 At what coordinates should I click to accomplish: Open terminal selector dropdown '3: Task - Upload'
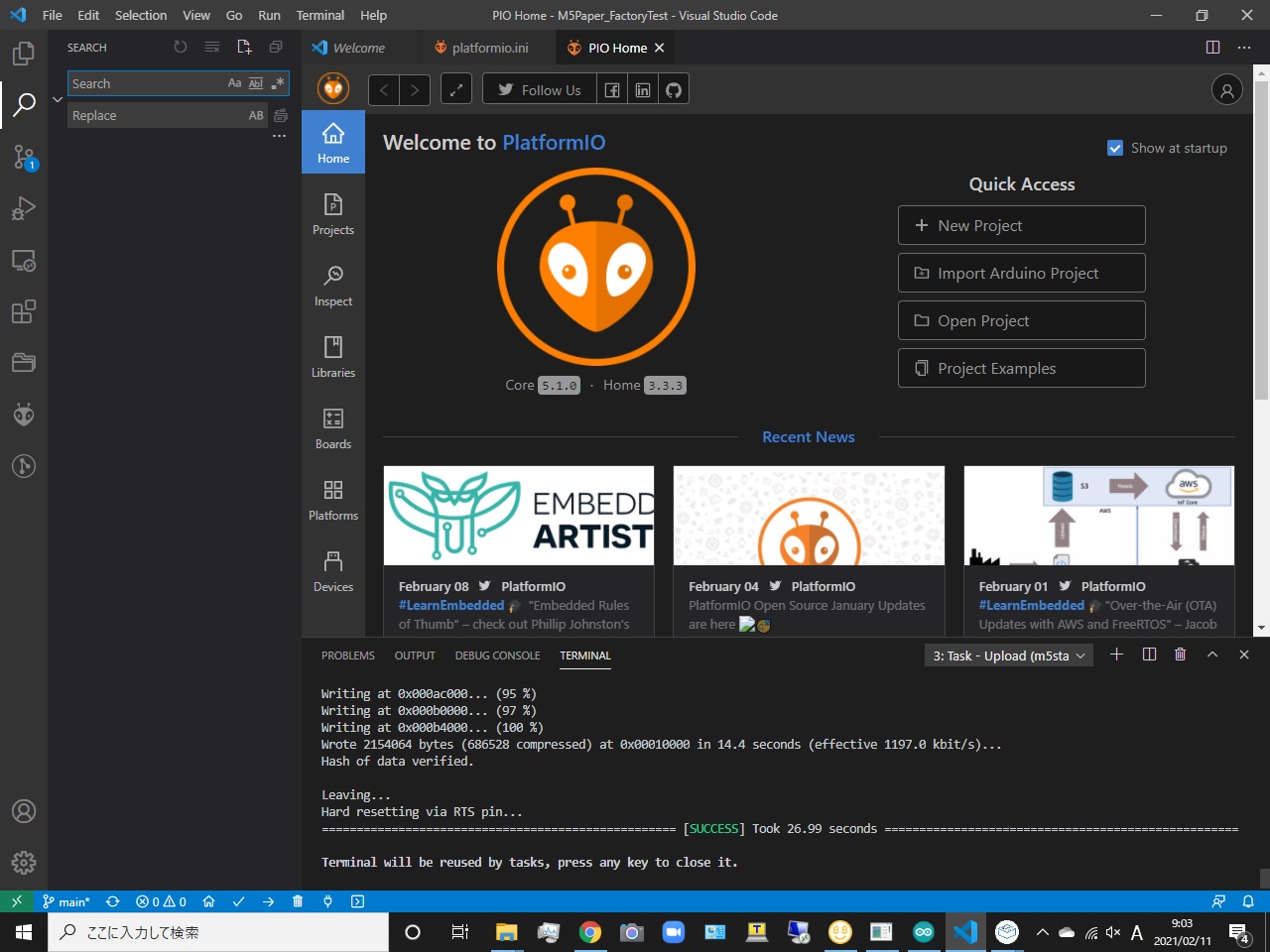pyautogui.click(x=1008, y=655)
